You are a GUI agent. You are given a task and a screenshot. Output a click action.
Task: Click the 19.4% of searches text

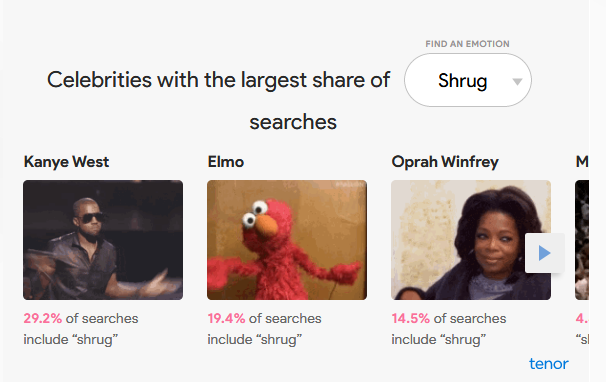click(x=264, y=319)
